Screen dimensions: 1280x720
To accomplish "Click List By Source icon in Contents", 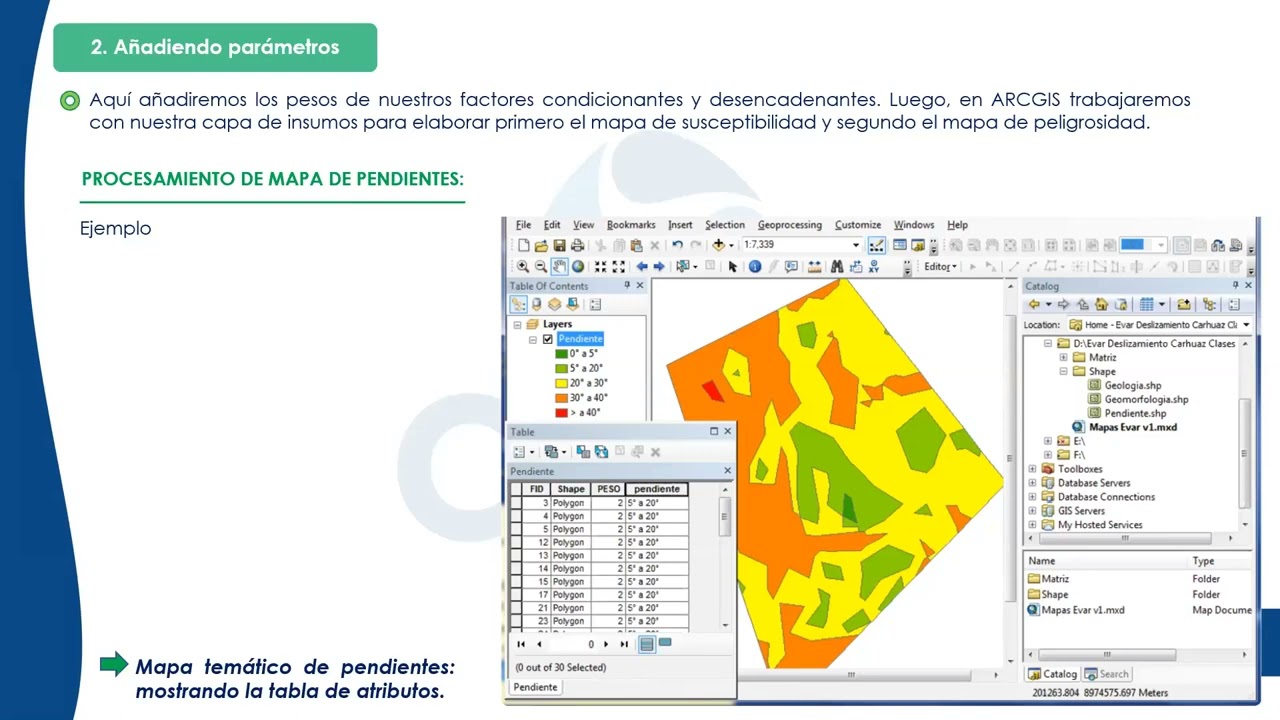I will 537,305.
